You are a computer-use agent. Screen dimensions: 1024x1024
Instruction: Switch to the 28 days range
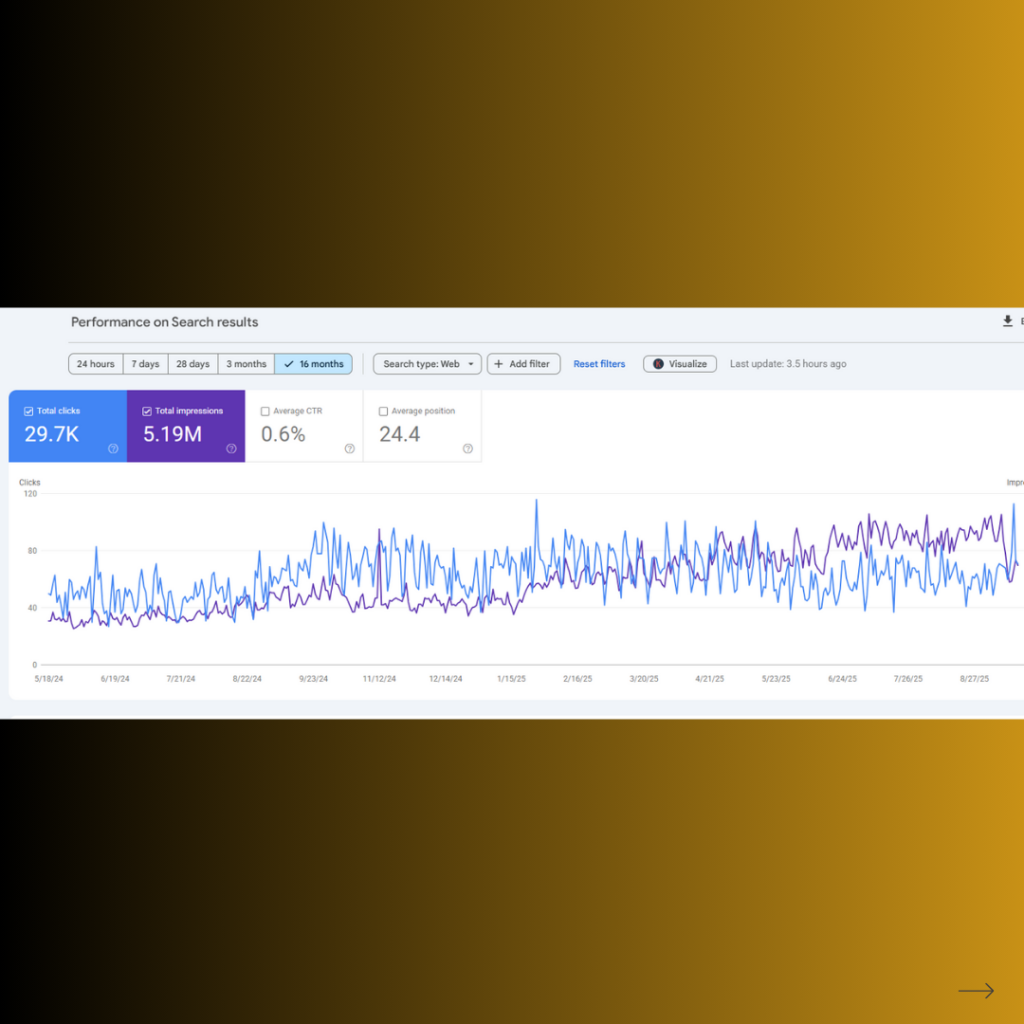(193, 364)
